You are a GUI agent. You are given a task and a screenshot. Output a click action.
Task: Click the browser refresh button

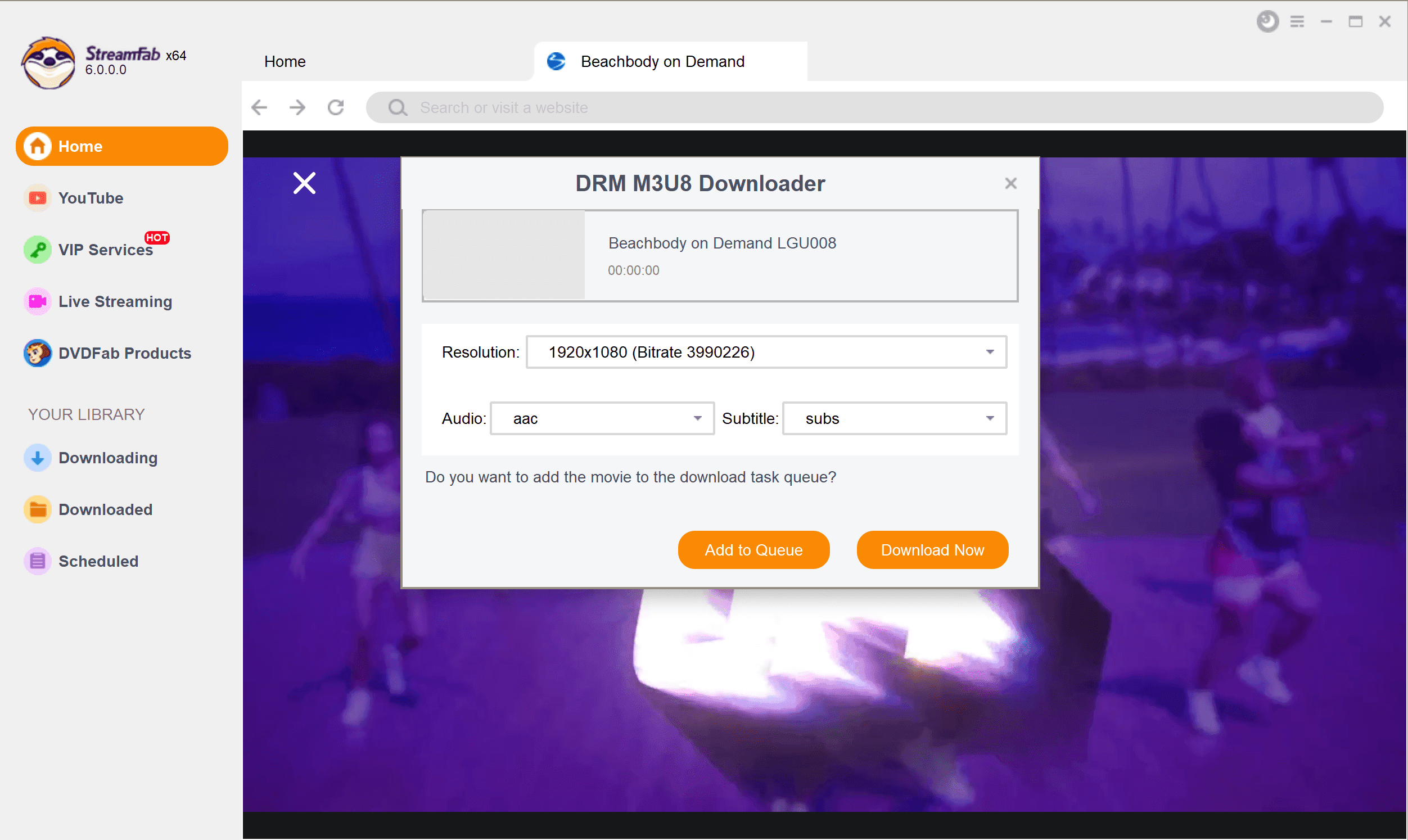click(x=337, y=107)
